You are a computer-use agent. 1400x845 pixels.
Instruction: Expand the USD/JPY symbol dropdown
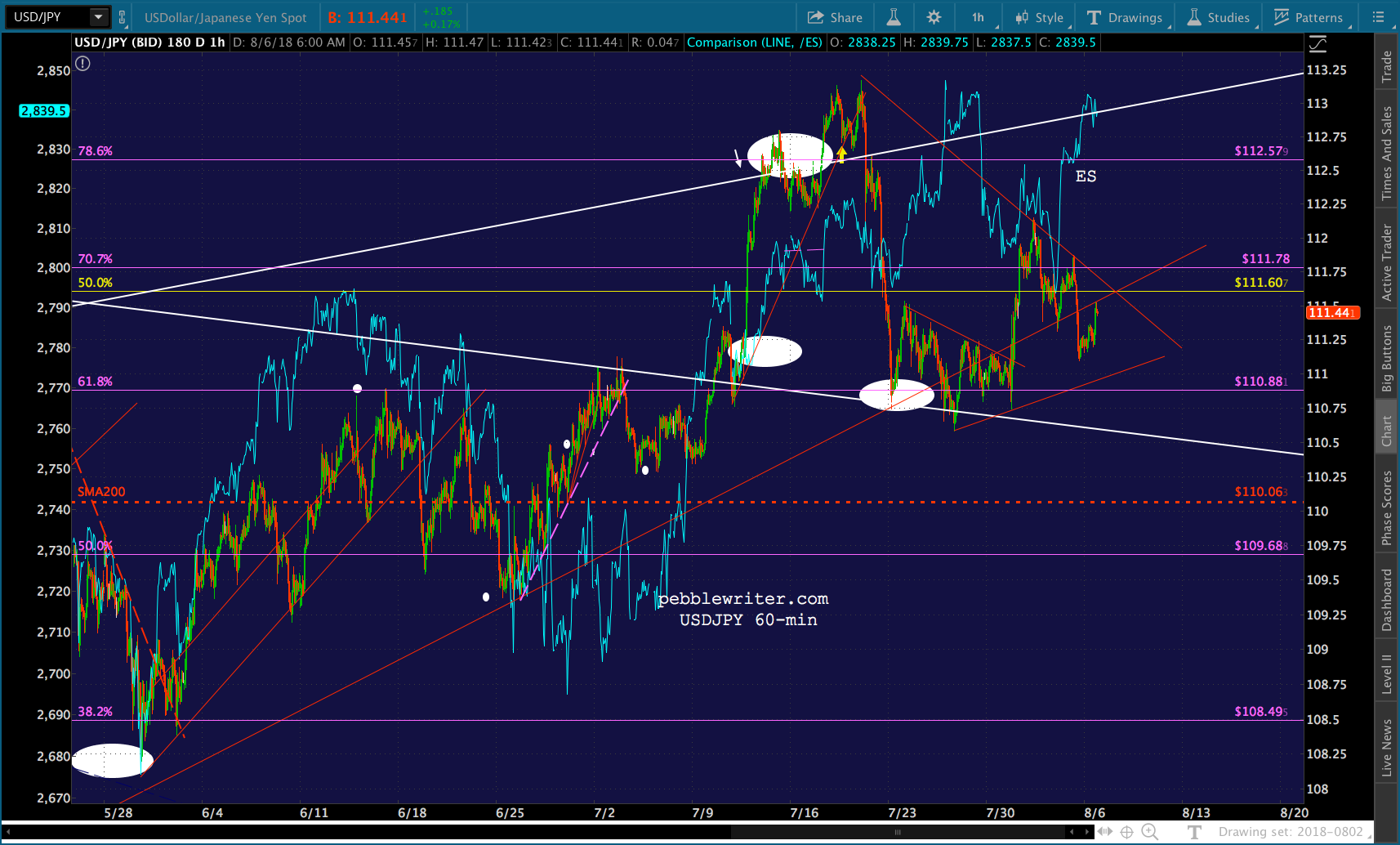coord(99,16)
